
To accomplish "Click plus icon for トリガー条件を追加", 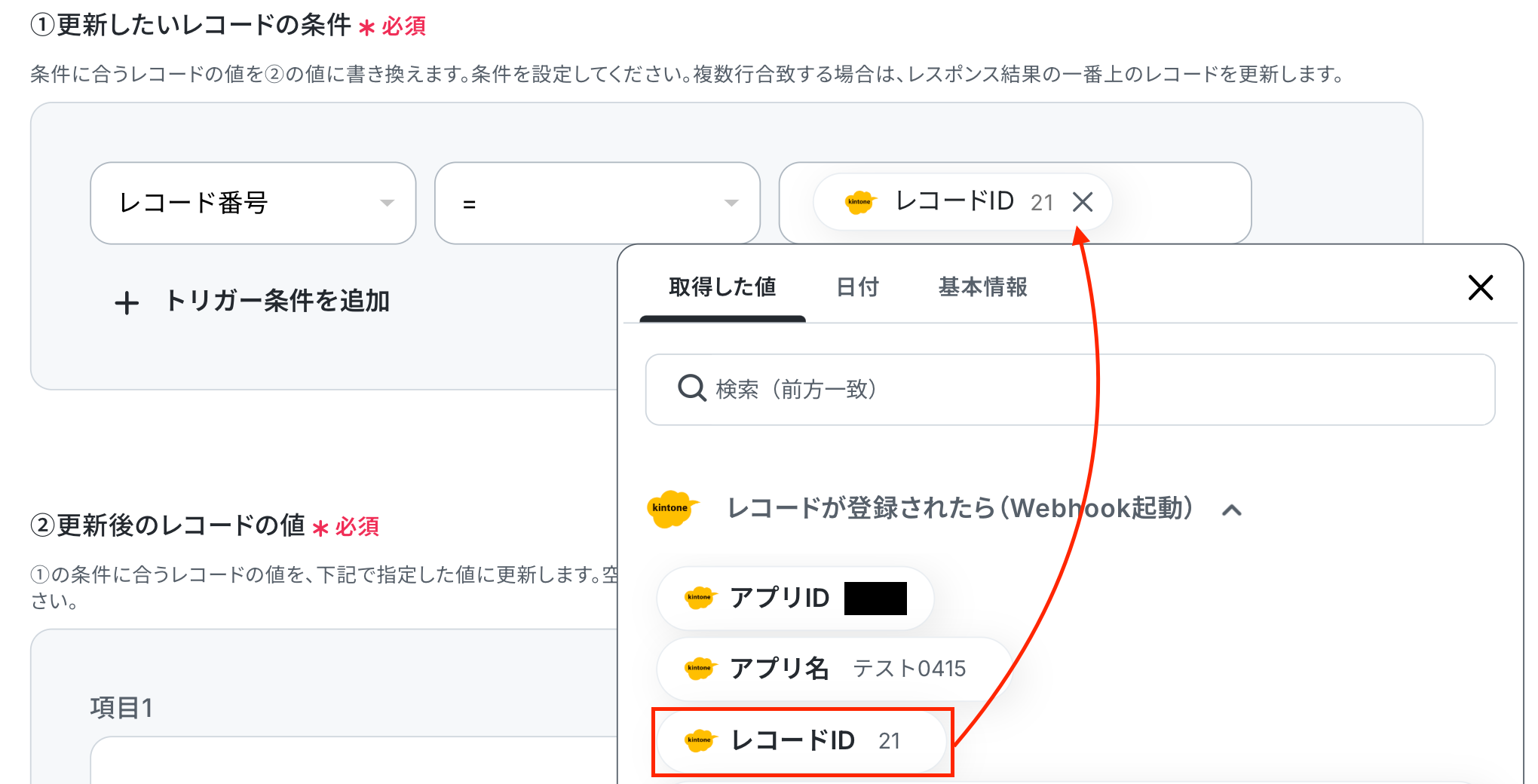I will [x=127, y=303].
